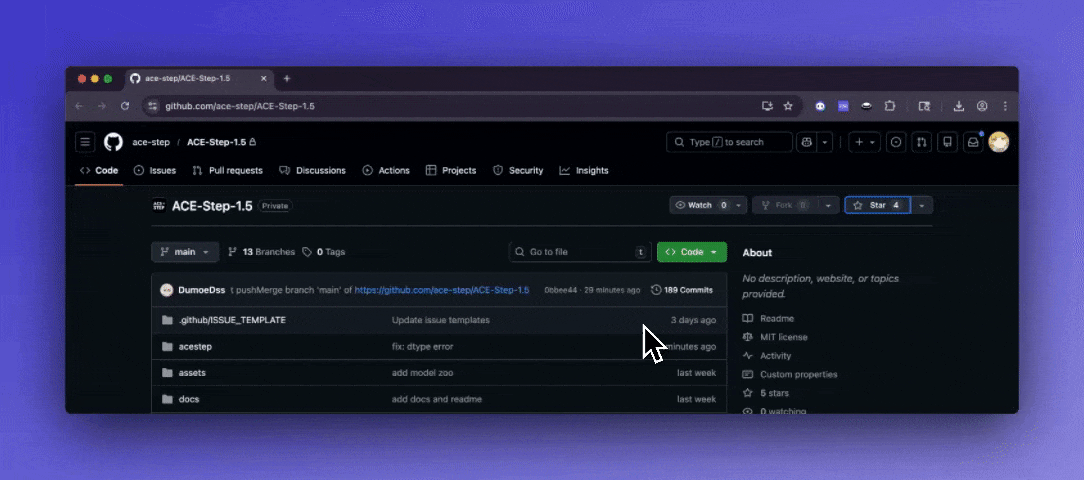Open the green Code clone dropdown
This screenshot has width=1084, height=480.
(x=692, y=252)
